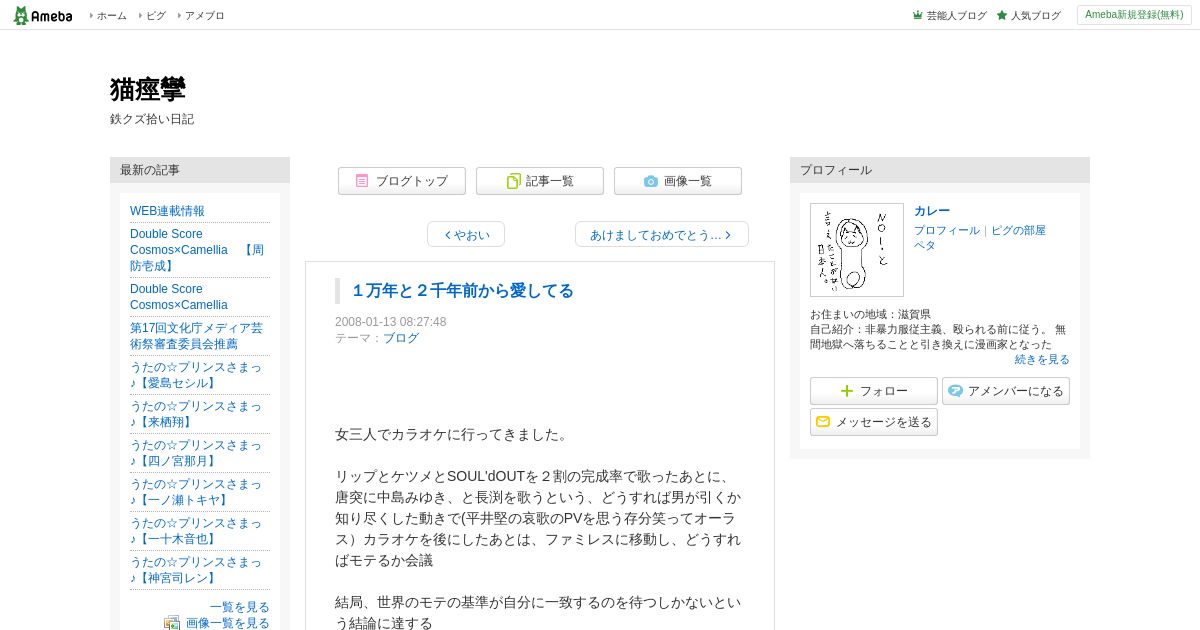
Task: Click profile name カレー
Action: point(932,211)
